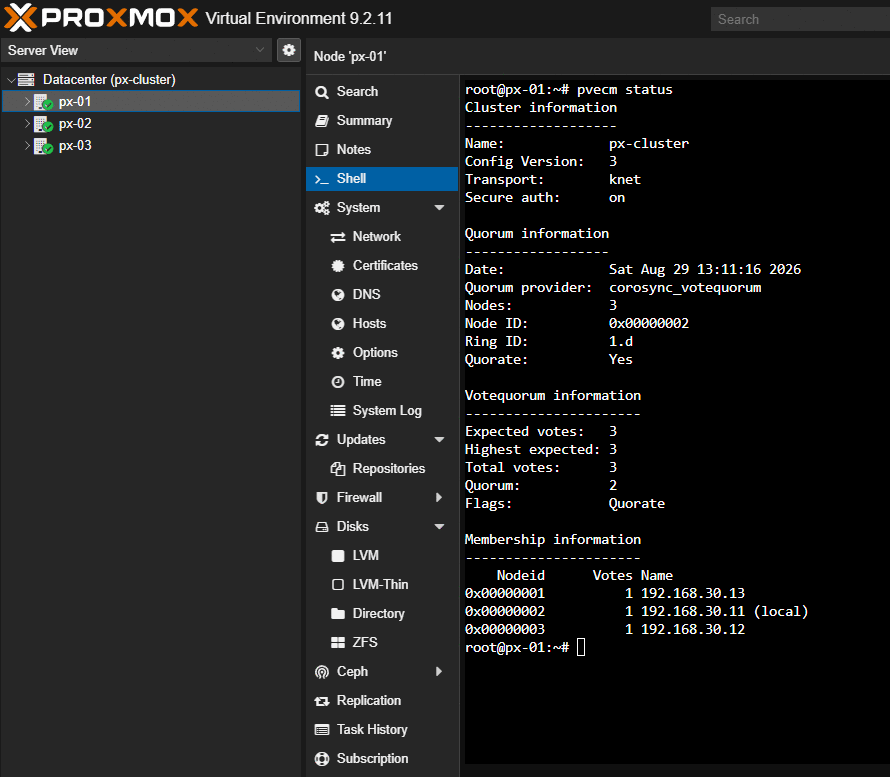Click the LVM-Thin outlined square icon
This screenshot has width=890, height=777.
pos(338,585)
